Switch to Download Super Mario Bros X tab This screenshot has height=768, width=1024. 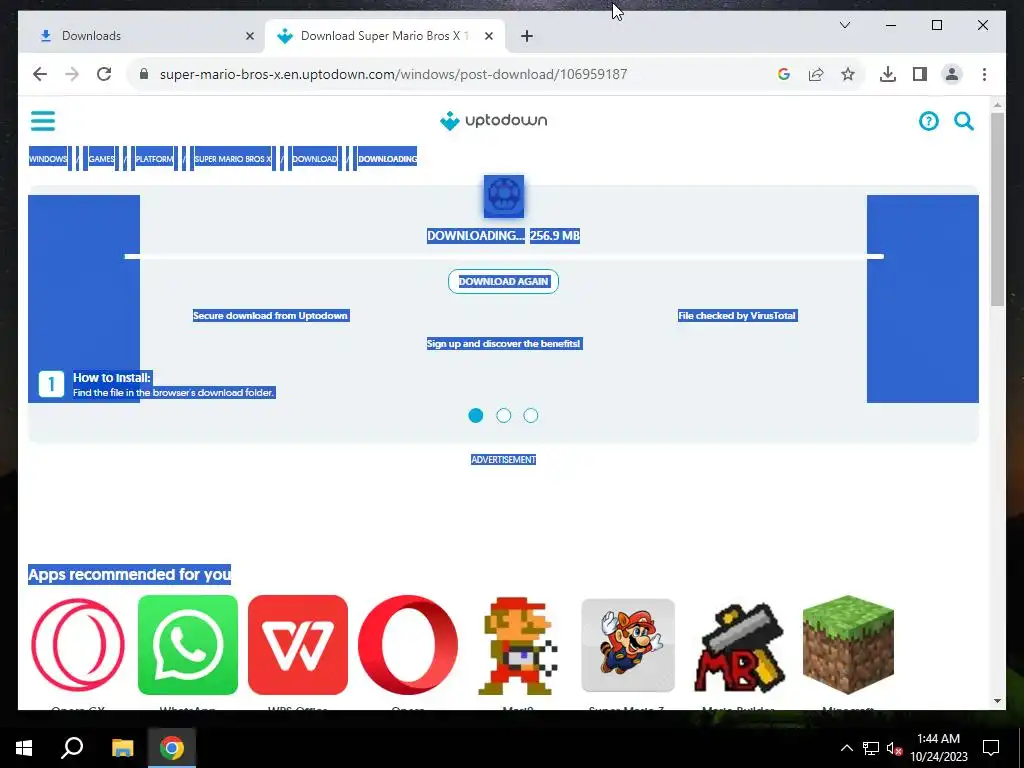pyautogui.click(x=385, y=36)
